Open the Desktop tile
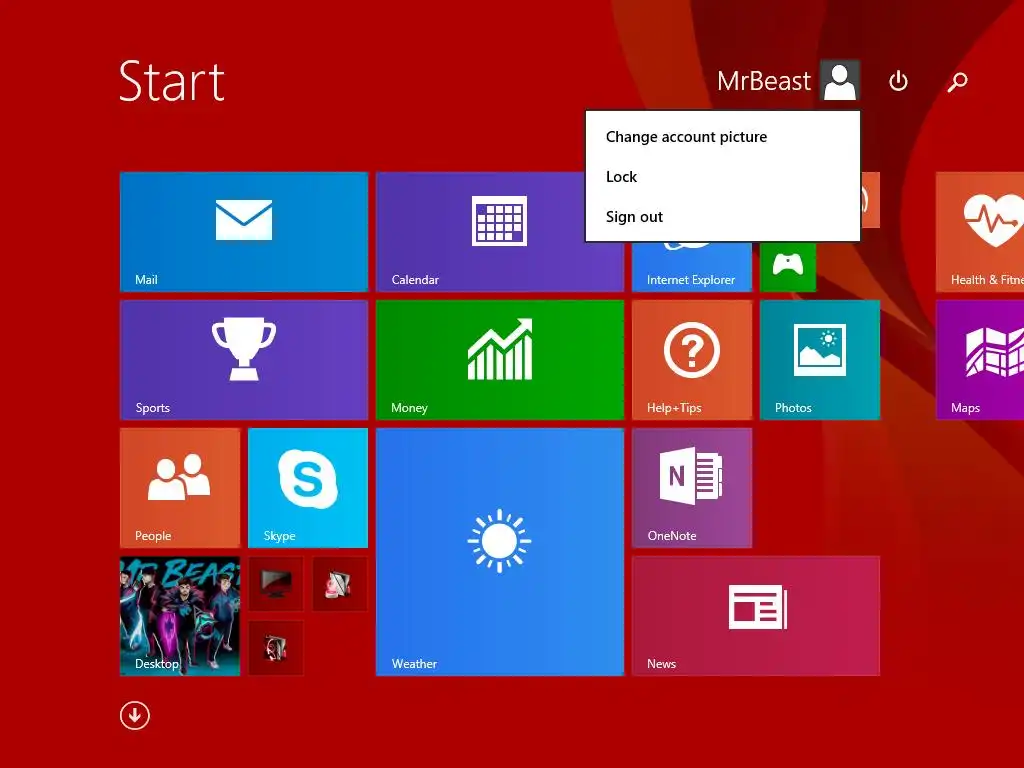 180,616
